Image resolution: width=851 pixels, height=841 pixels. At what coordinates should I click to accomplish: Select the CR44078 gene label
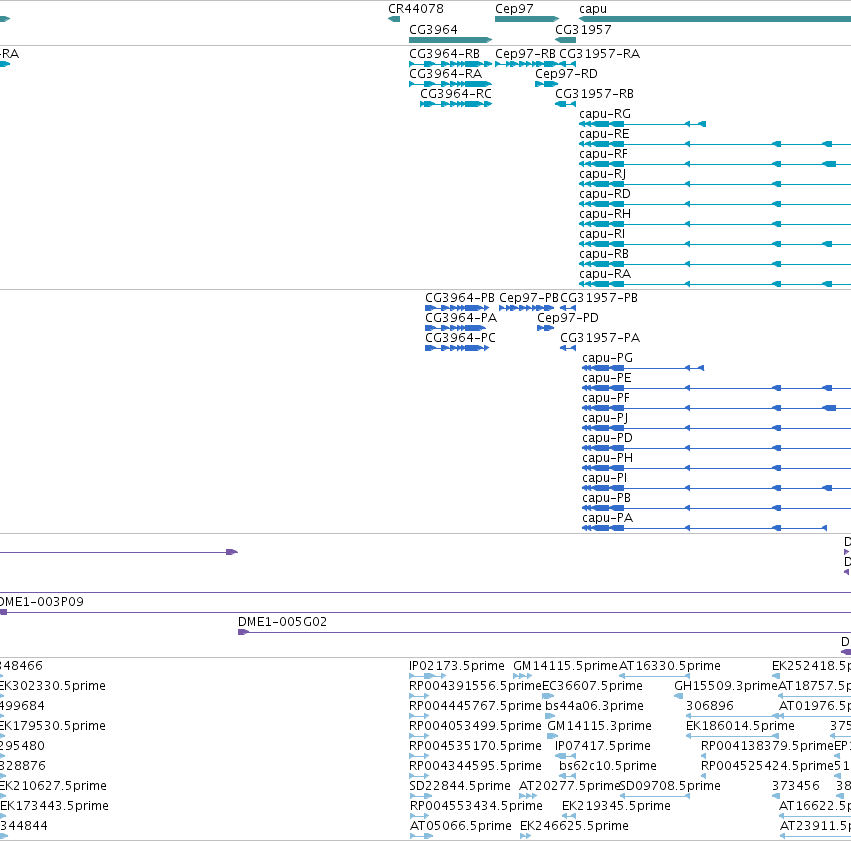pos(416,9)
